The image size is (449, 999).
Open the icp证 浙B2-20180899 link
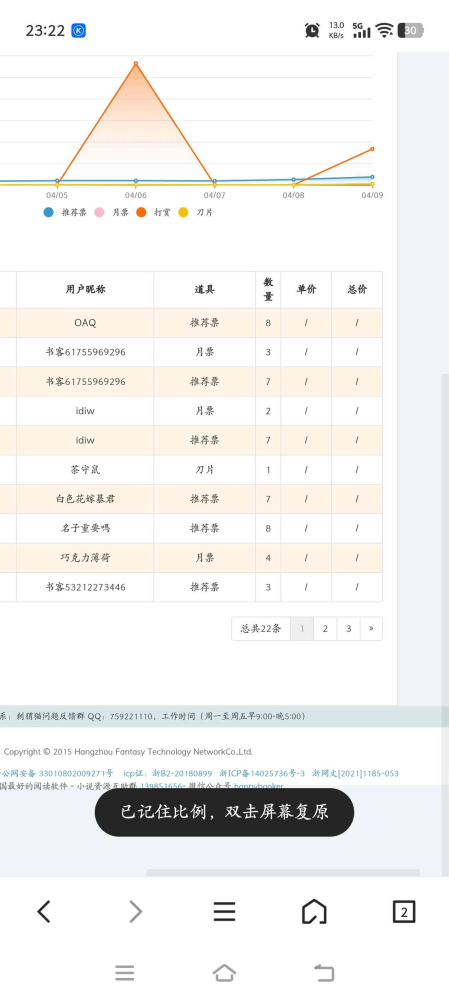167,773
